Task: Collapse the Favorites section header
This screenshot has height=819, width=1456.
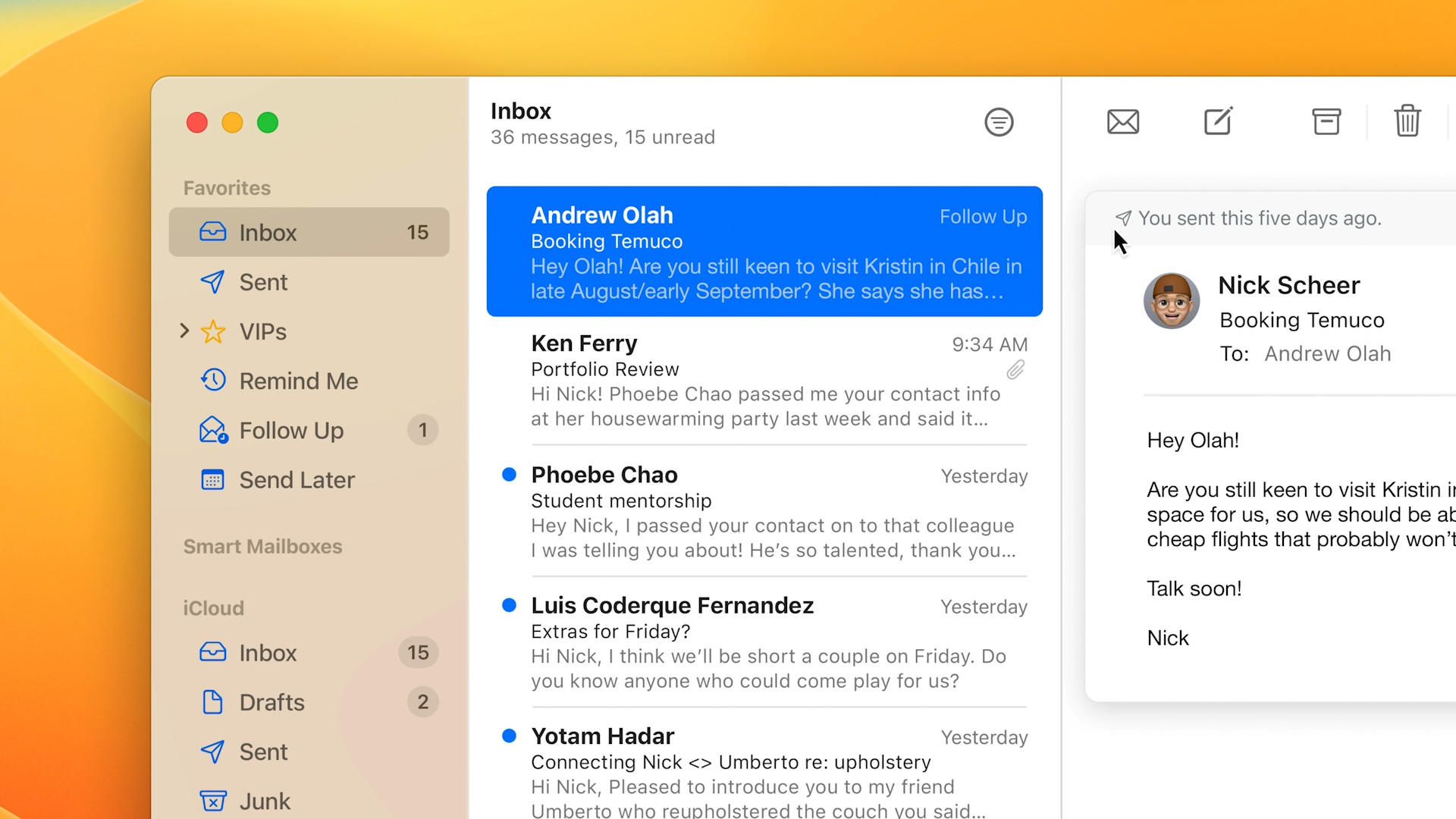Action: click(226, 187)
